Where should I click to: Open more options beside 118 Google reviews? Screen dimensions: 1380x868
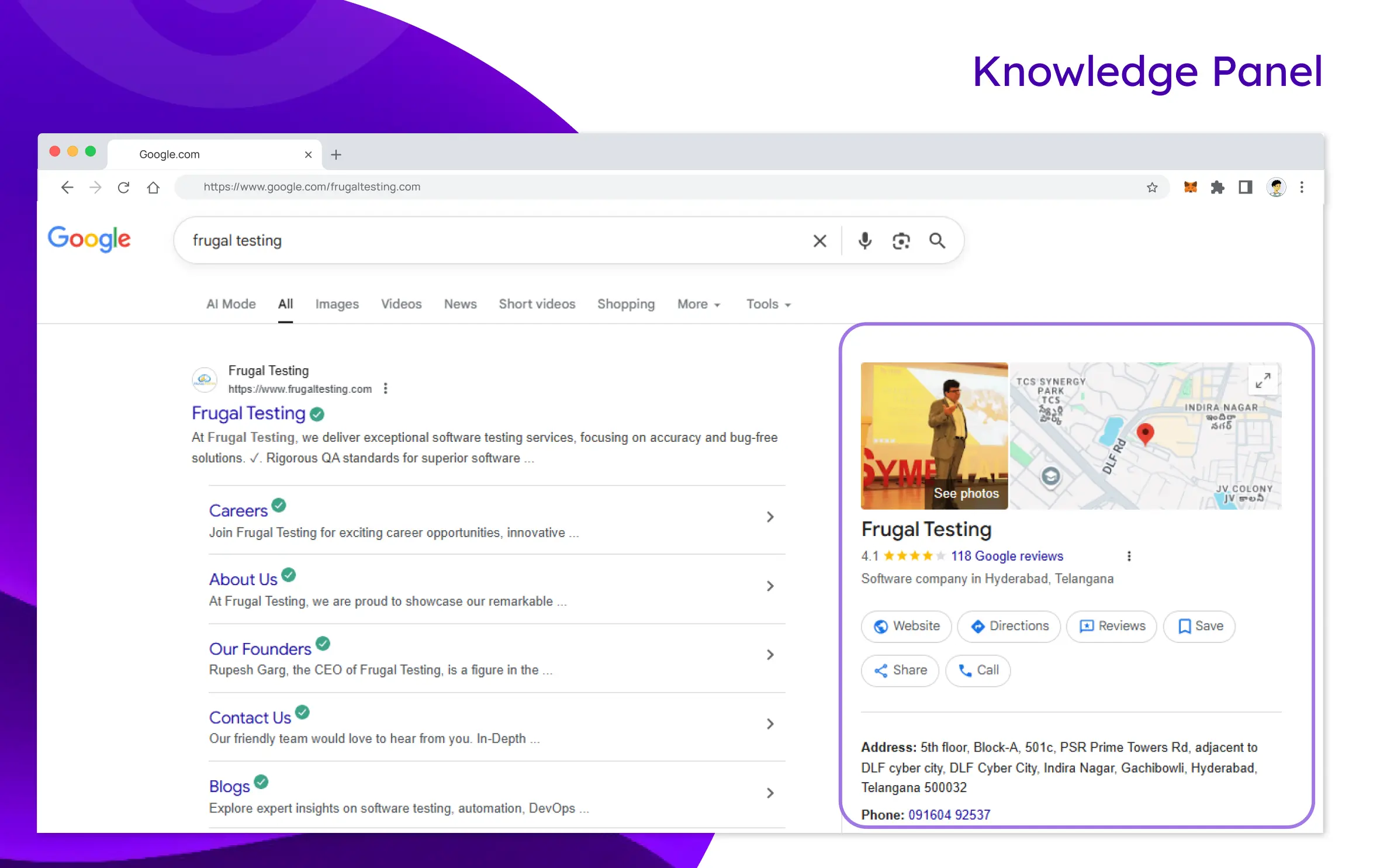1129,556
